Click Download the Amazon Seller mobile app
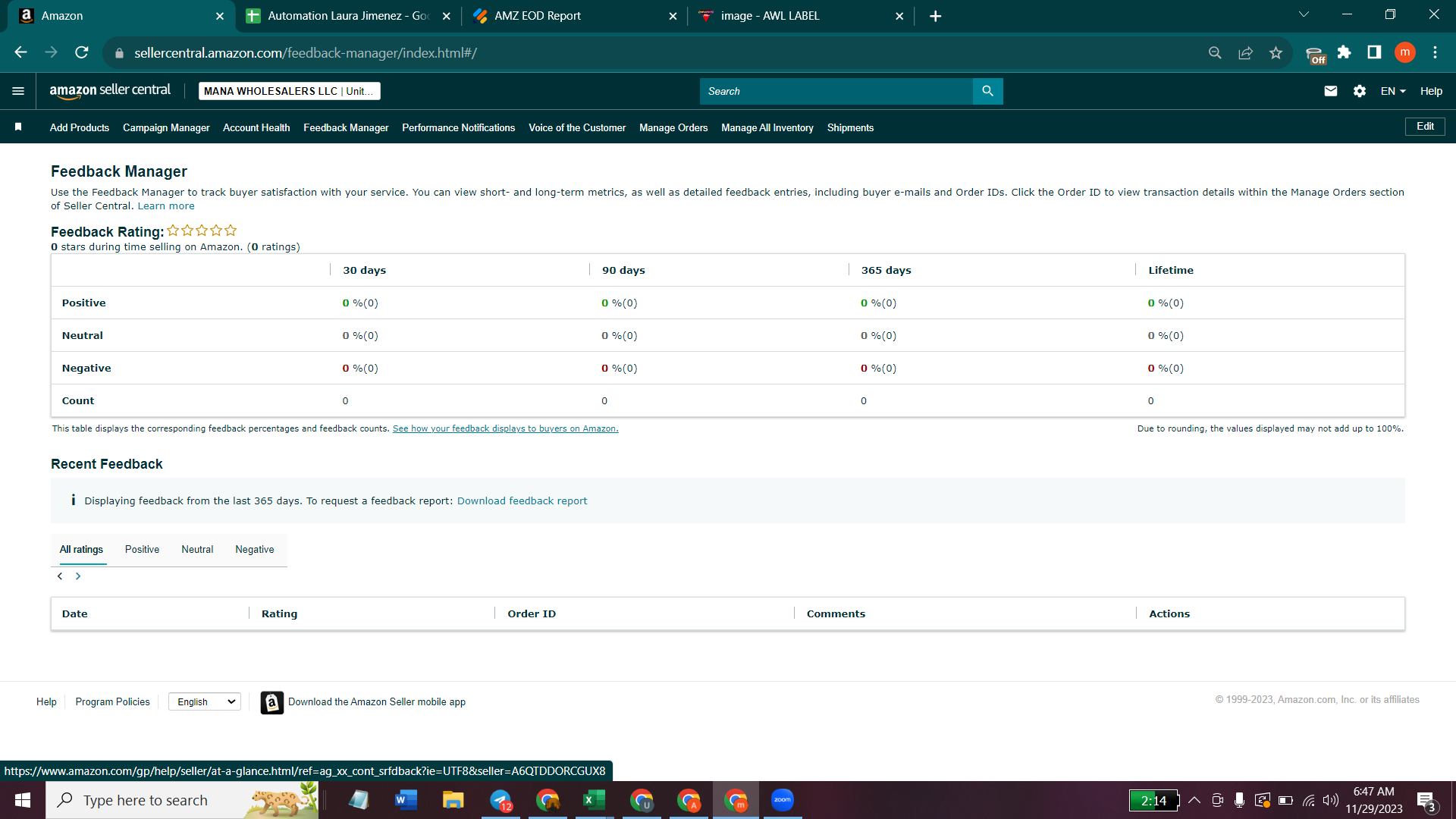The height and width of the screenshot is (819, 1456). (x=377, y=702)
